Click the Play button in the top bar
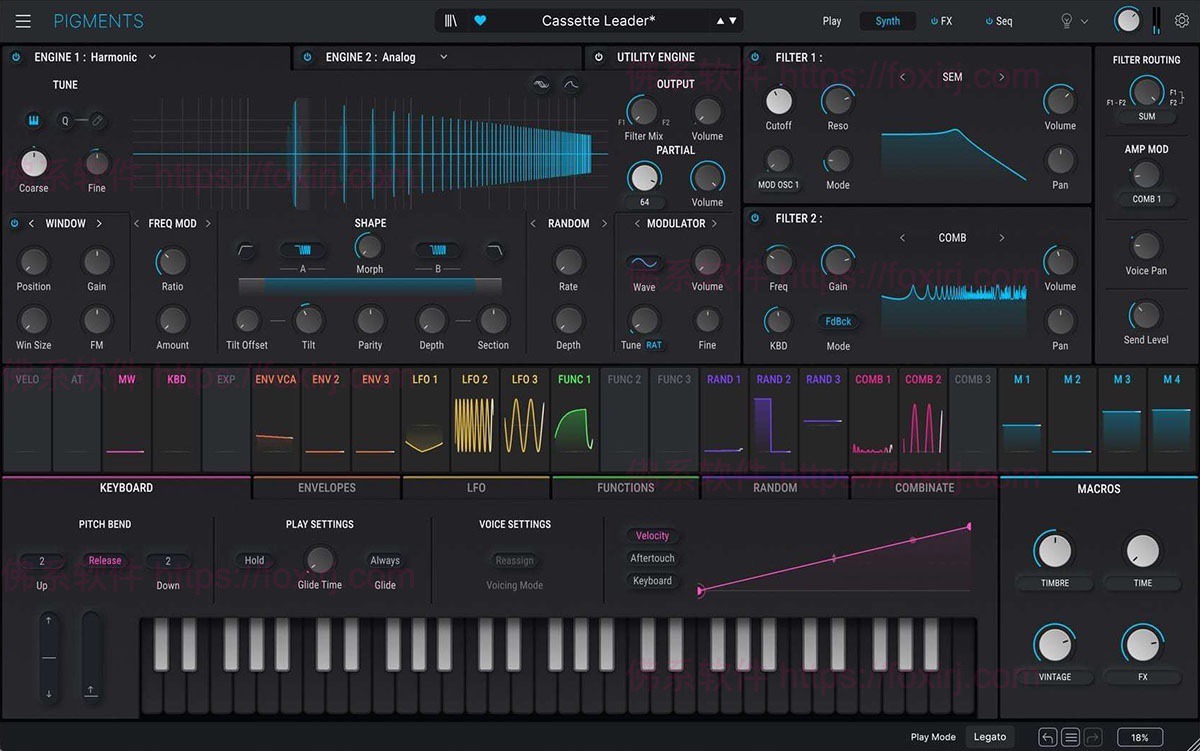1200x751 pixels. (x=831, y=20)
